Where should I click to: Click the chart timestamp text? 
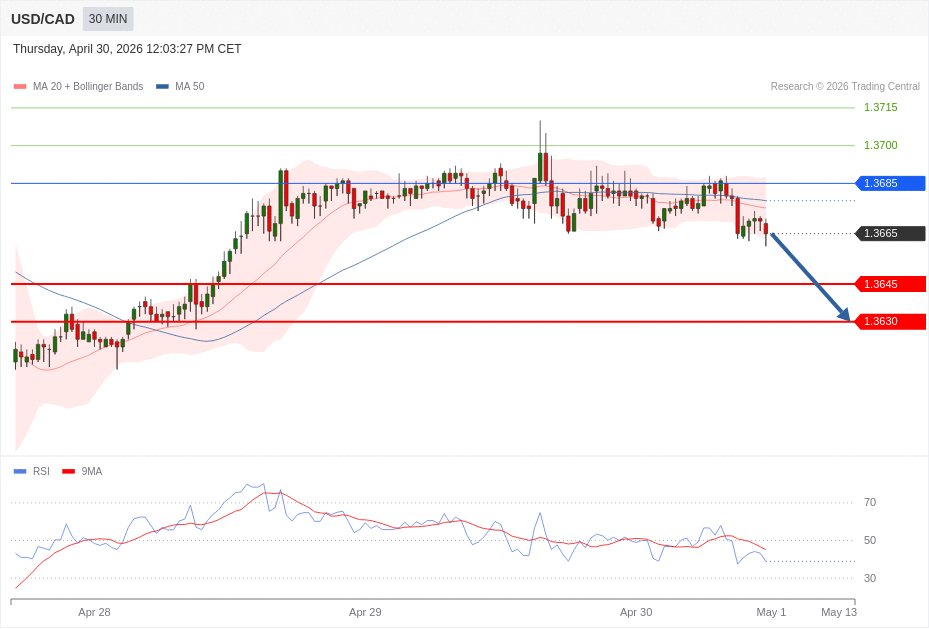[127, 49]
